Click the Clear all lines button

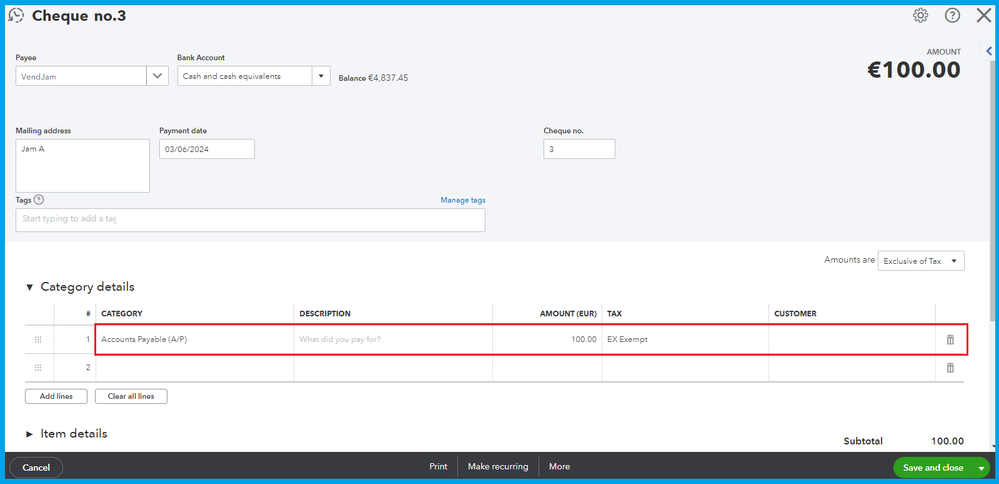pyautogui.click(x=131, y=396)
